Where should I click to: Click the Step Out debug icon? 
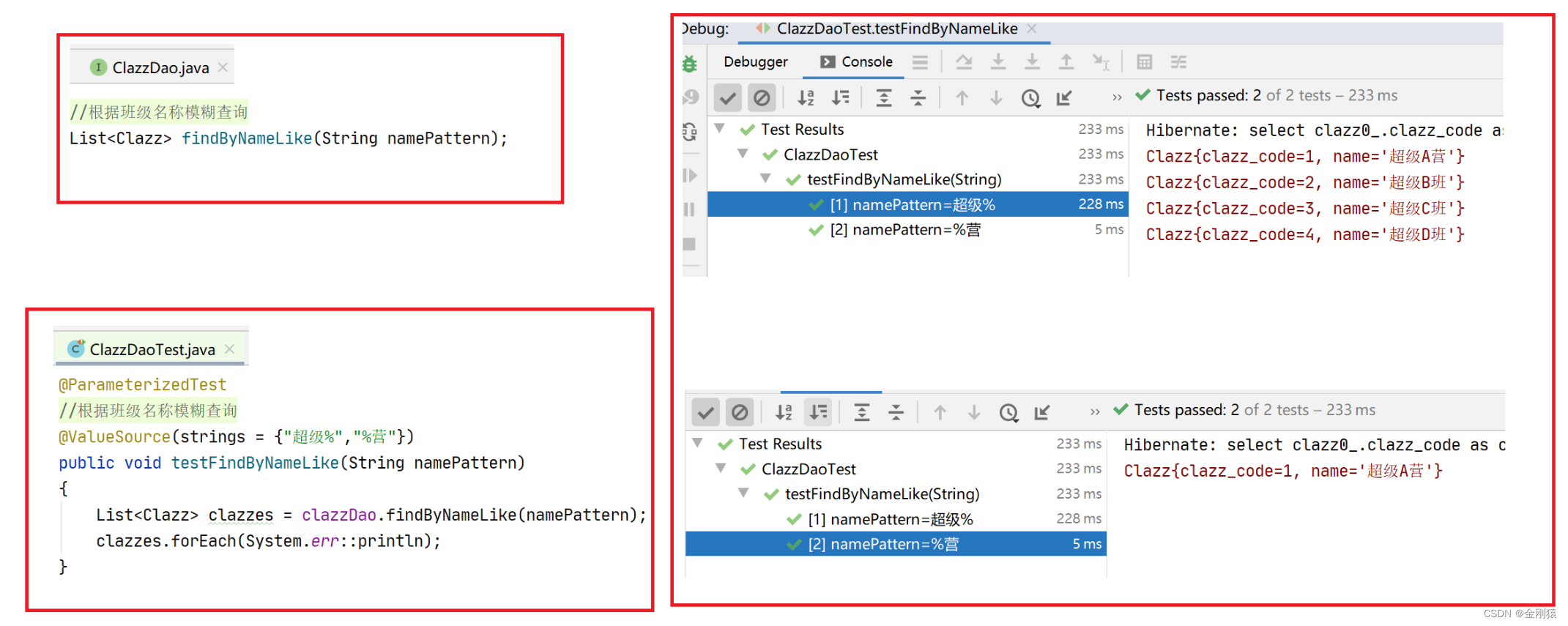point(1066,62)
